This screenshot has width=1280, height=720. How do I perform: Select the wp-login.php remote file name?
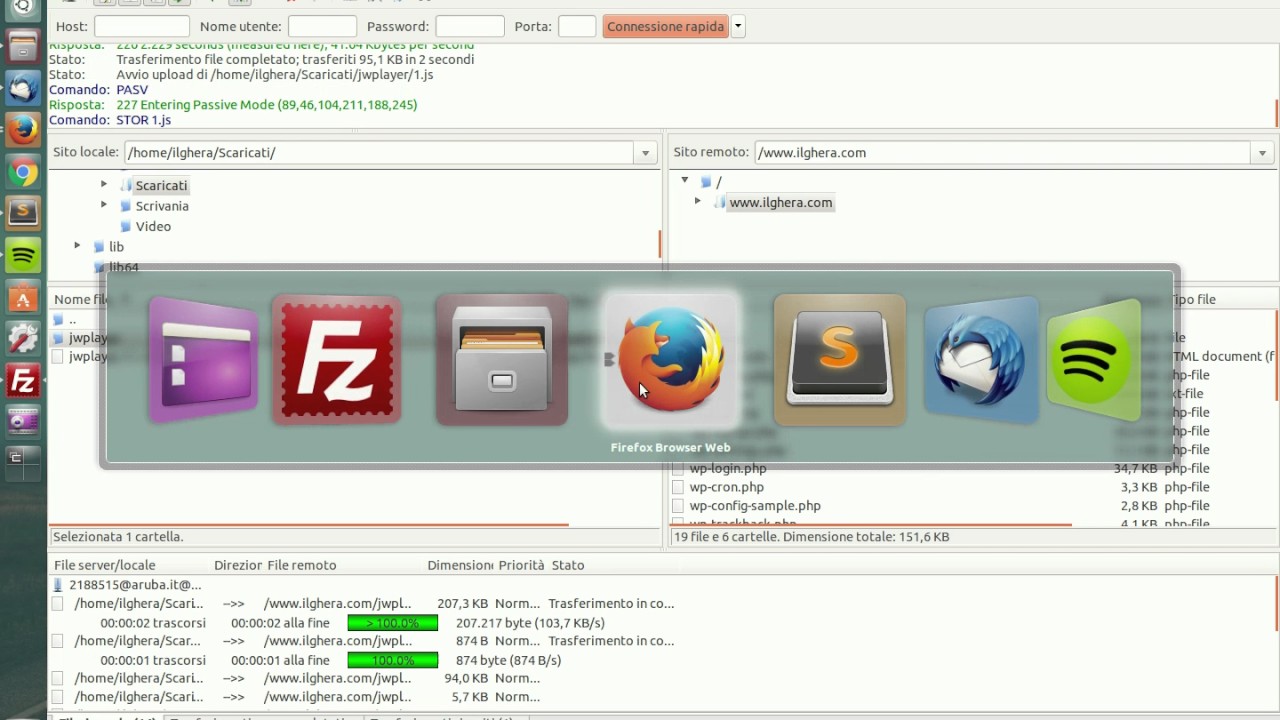[x=728, y=468]
